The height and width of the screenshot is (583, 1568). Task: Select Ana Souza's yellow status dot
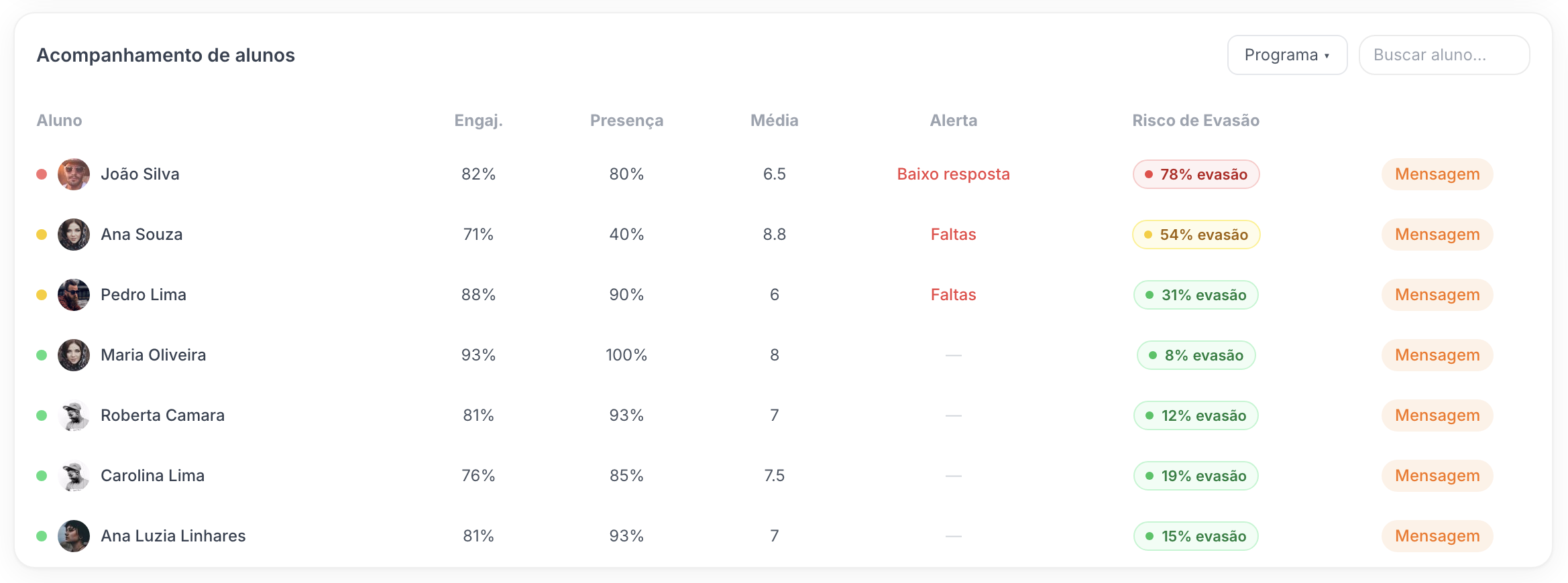pos(41,234)
